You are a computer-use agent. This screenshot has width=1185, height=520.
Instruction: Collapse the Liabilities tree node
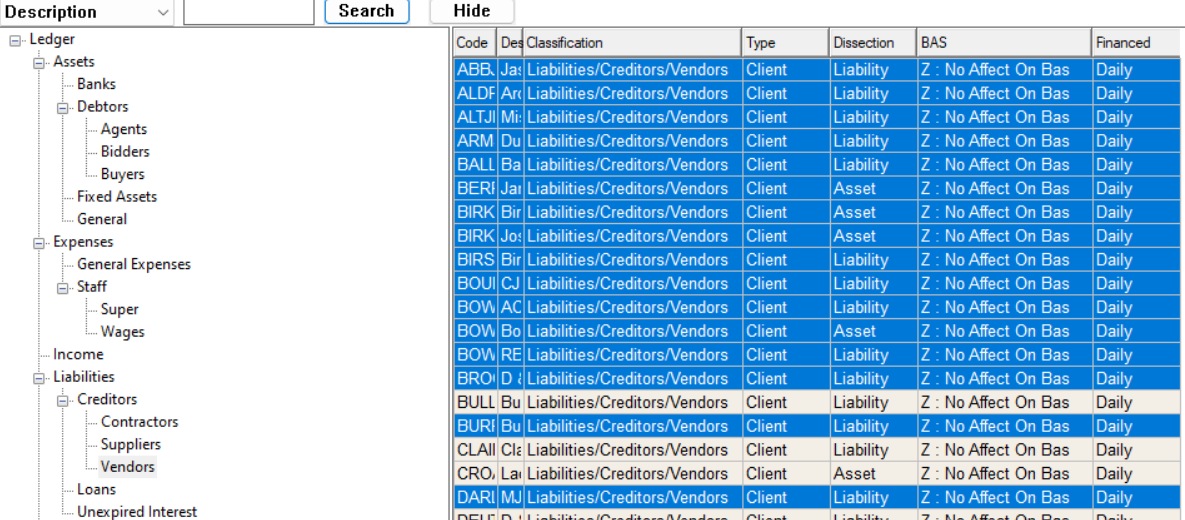[39, 378]
